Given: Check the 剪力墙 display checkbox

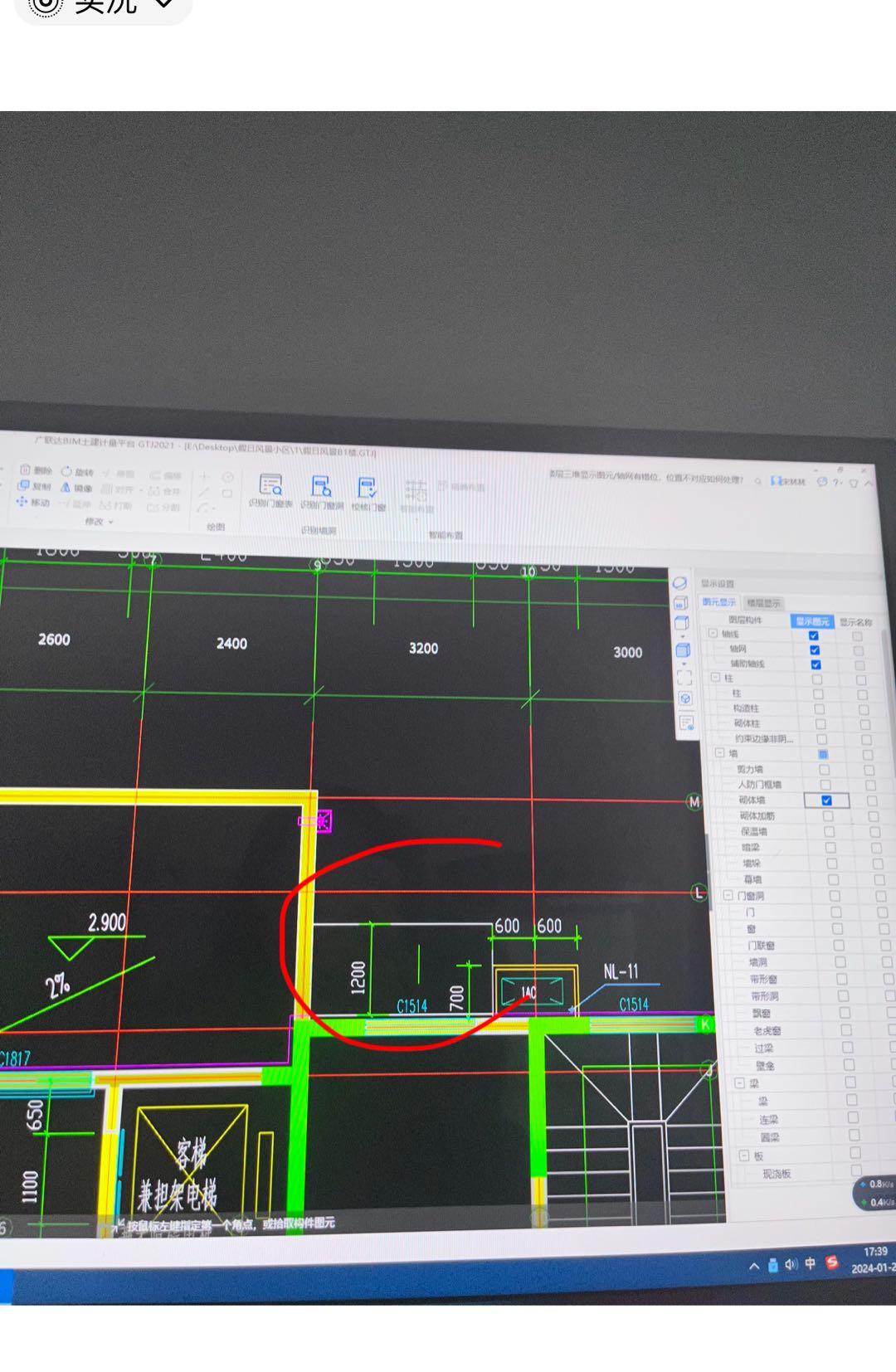Looking at the screenshot, I should (x=824, y=770).
